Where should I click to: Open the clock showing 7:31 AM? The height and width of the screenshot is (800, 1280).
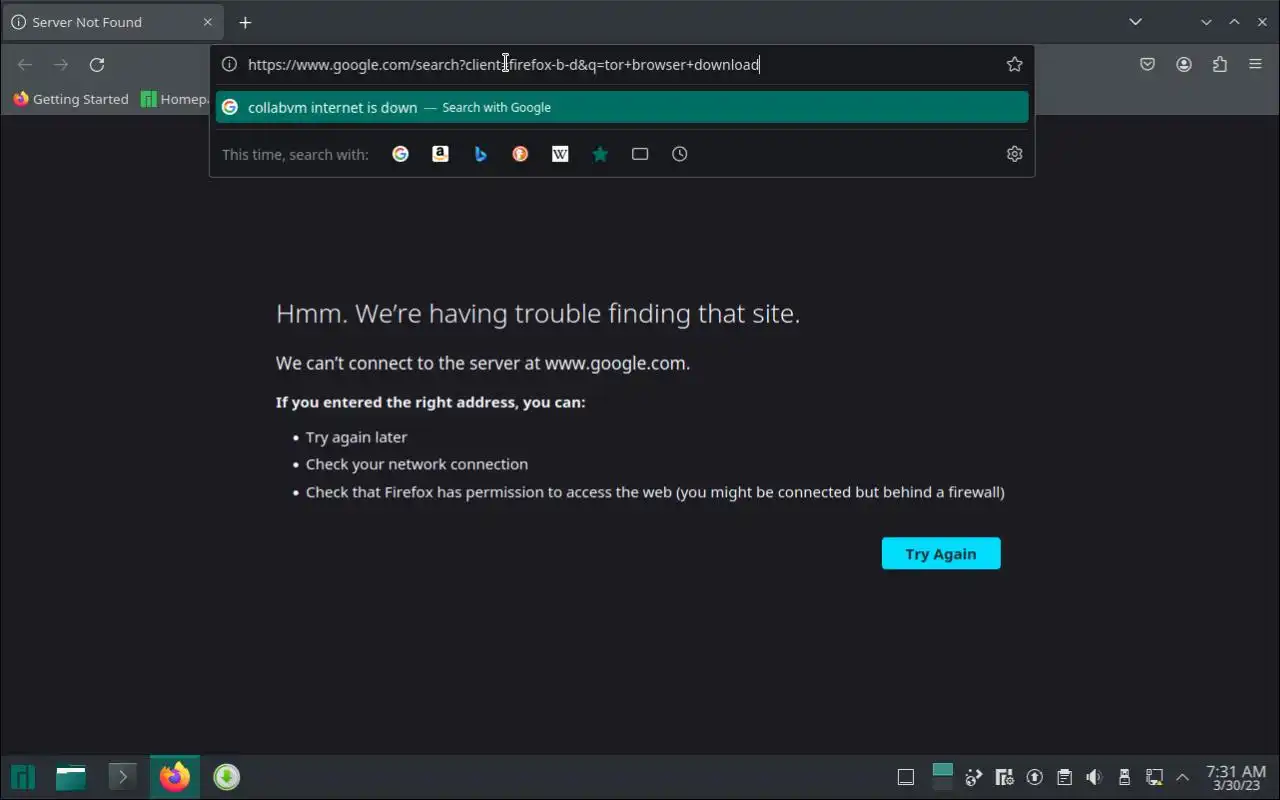click(x=1236, y=777)
